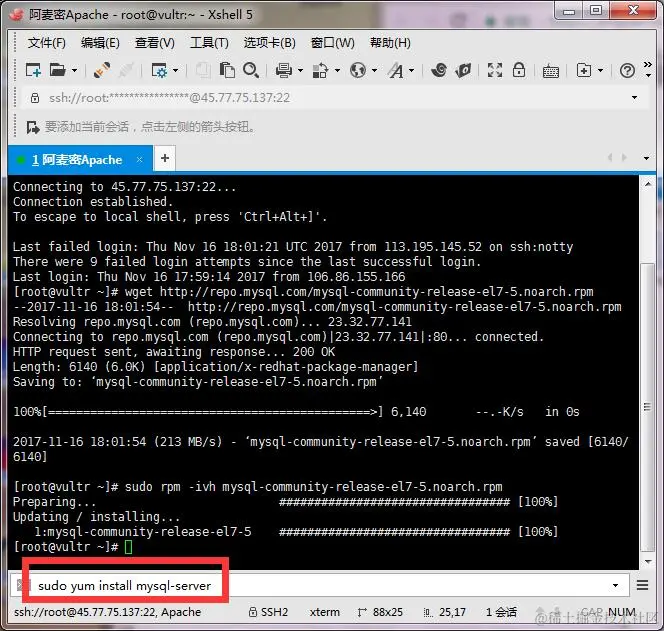Open the 窗口(W) menu
This screenshot has height=631, width=664.
coord(332,43)
